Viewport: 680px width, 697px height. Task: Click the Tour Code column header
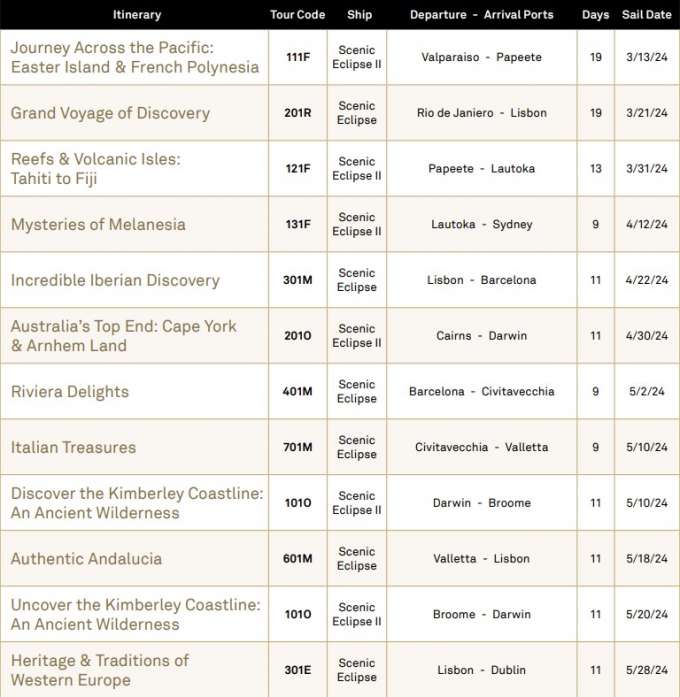(297, 15)
